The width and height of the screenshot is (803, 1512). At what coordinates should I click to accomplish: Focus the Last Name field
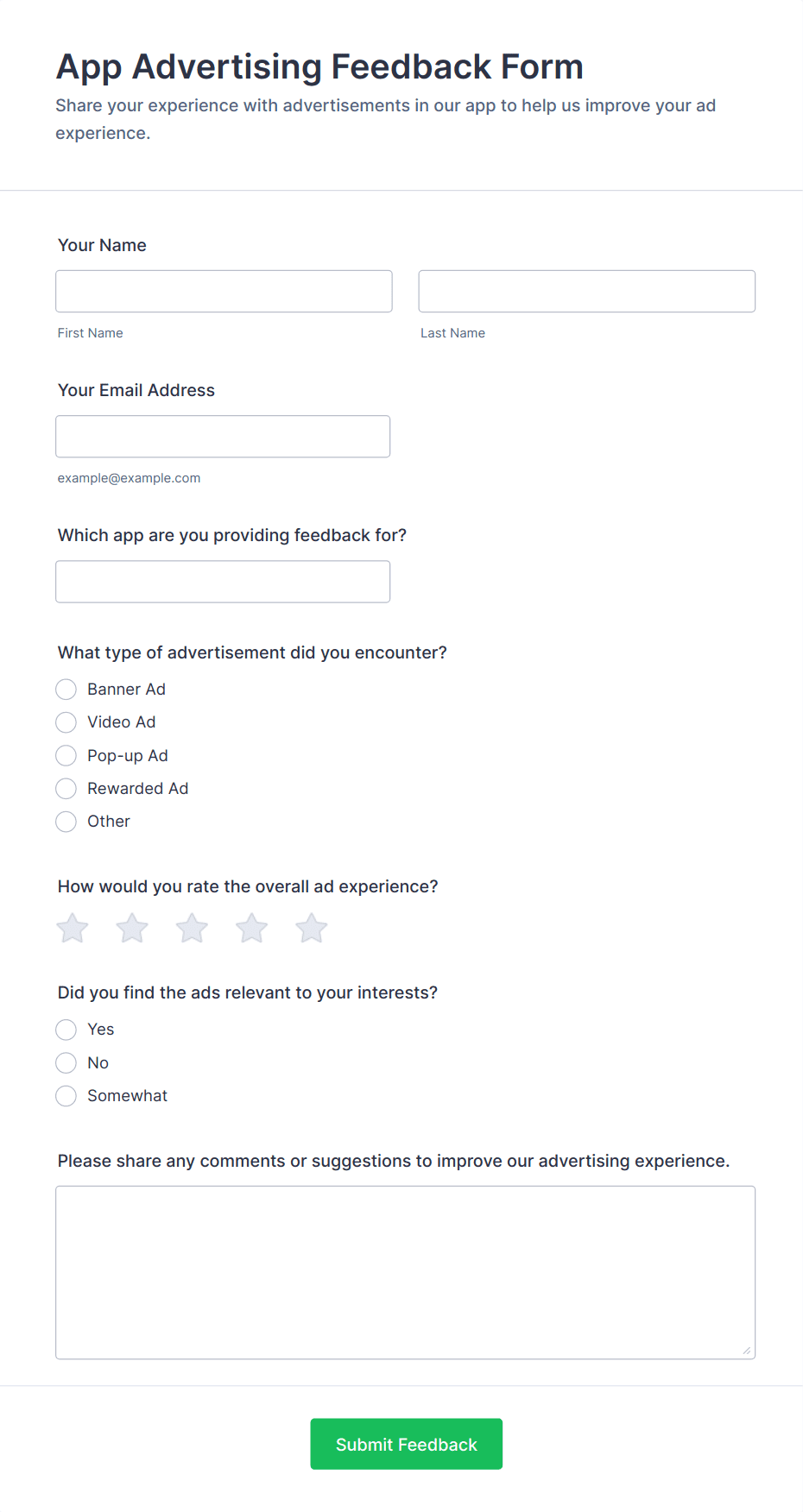point(586,291)
